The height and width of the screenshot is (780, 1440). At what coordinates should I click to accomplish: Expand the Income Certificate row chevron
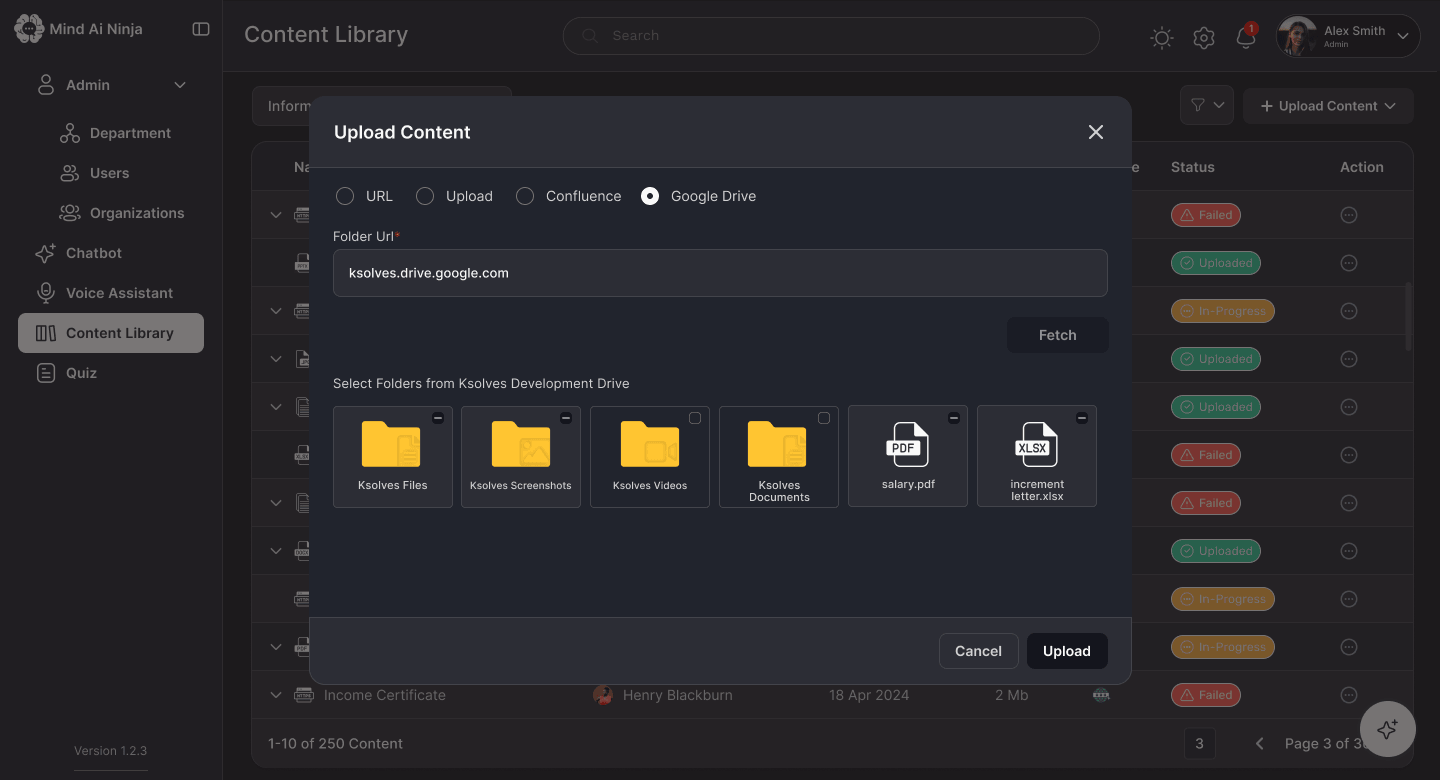pyautogui.click(x=276, y=695)
